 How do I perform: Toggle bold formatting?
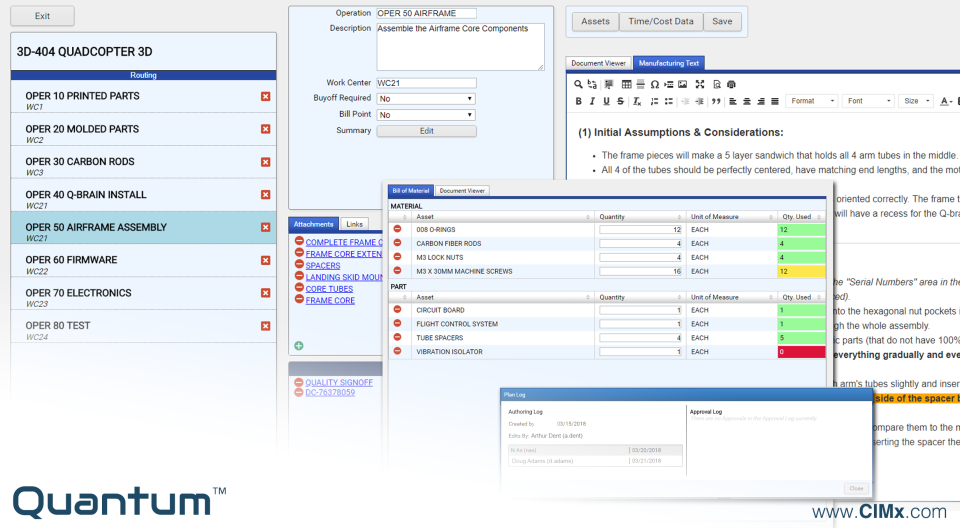coord(579,101)
